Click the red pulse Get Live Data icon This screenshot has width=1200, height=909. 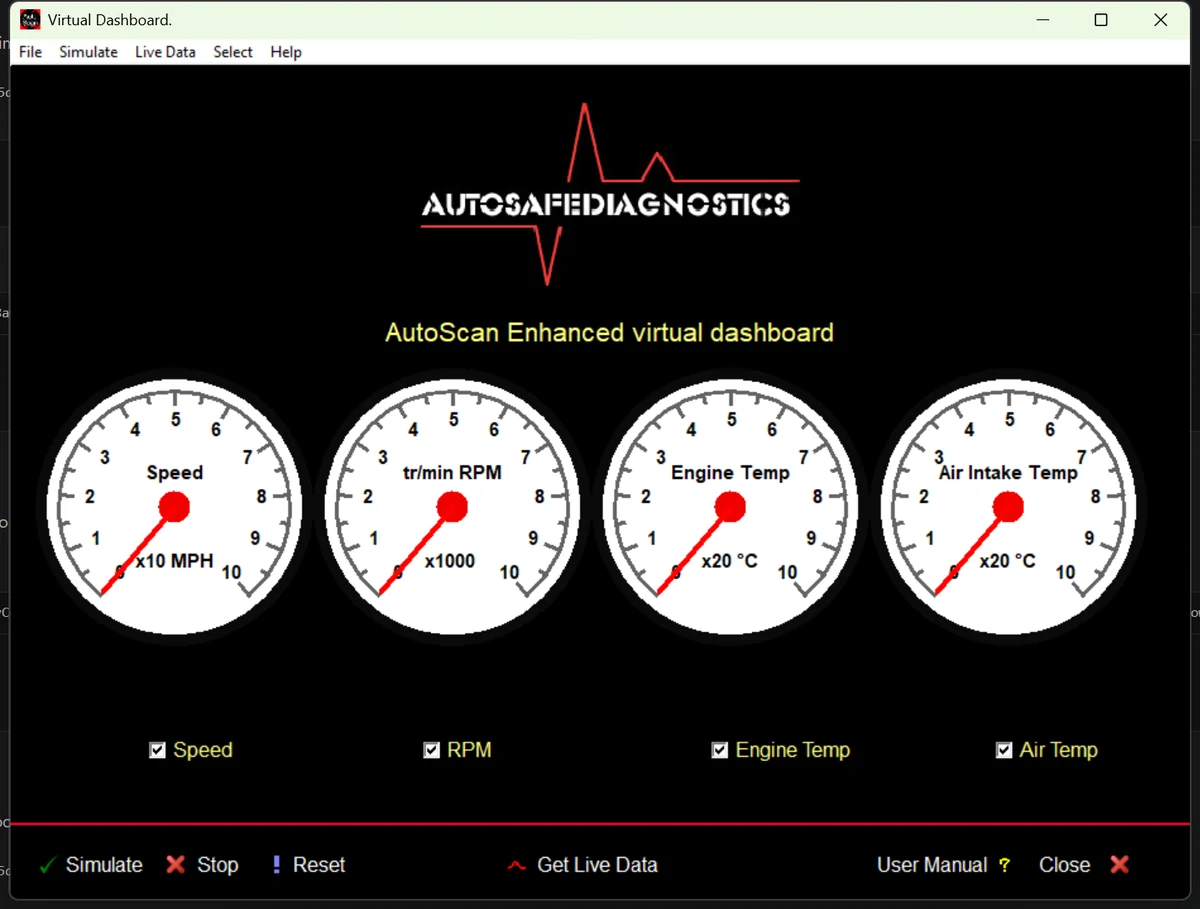tap(516, 865)
